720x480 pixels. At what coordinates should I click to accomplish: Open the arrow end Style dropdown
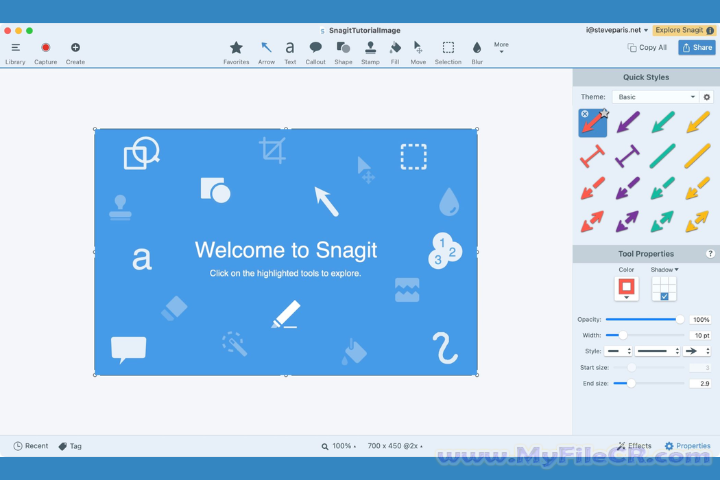[x=697, y=351]
